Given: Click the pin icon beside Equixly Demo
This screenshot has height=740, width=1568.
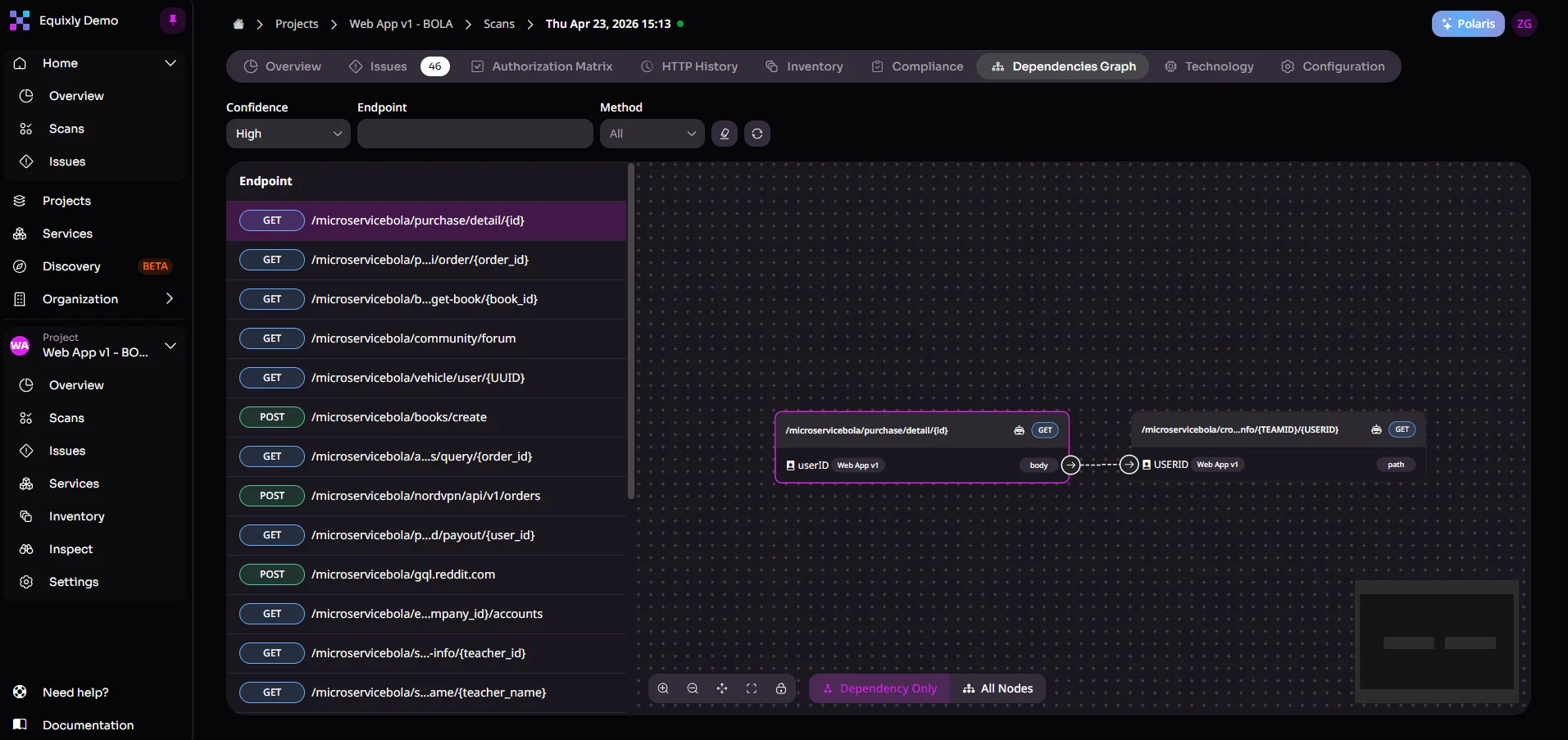Looking at the screenshot, I should pyautogui.click(x=173, y=20).
